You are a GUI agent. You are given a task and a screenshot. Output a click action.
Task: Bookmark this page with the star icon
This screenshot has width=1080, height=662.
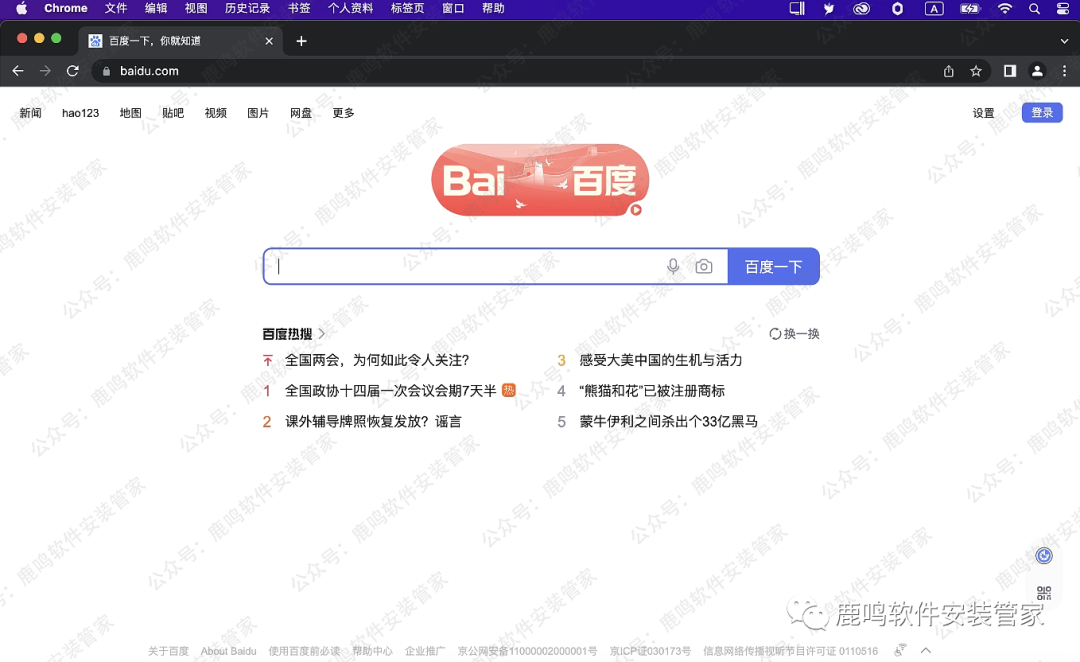(x=976, y=71)
